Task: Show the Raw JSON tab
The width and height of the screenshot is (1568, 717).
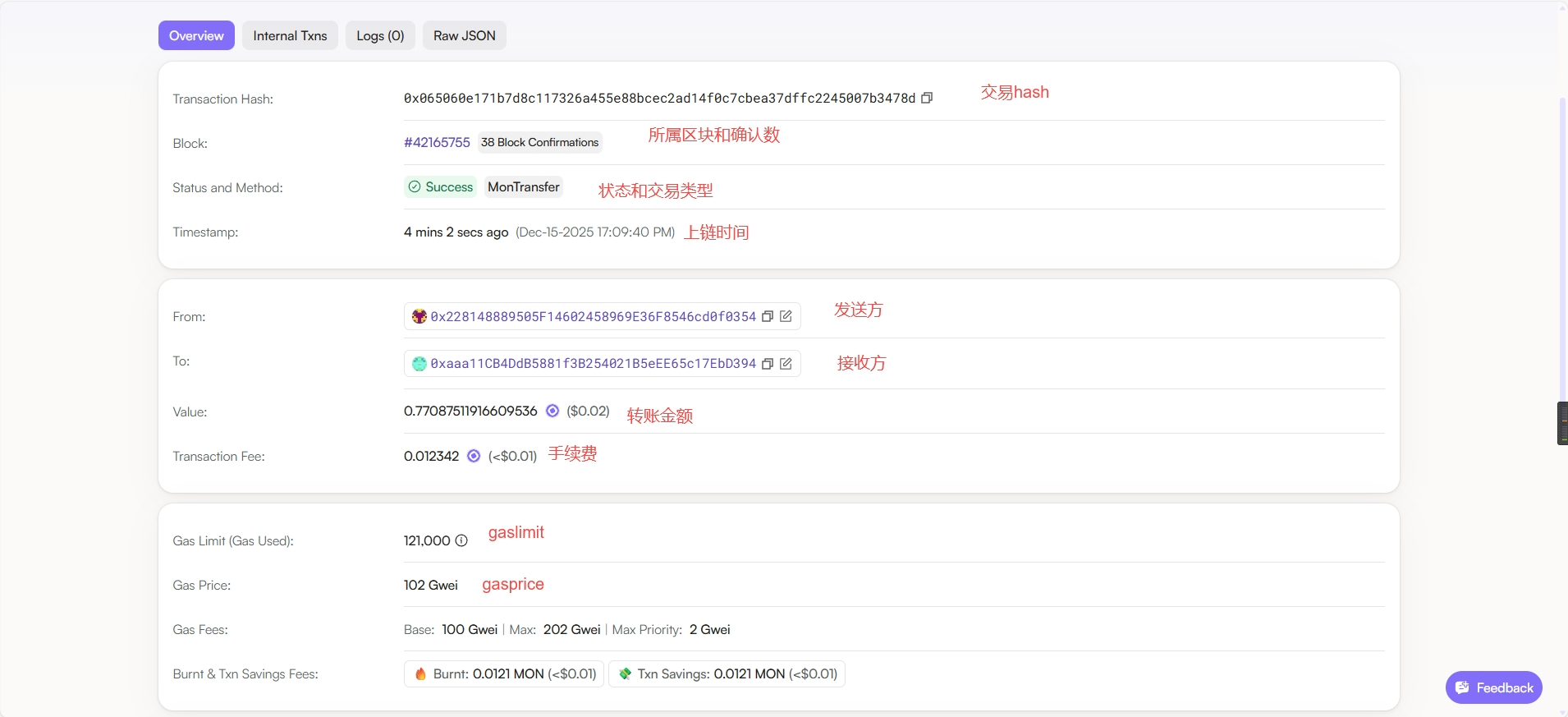Action: (x=464, y=35)
